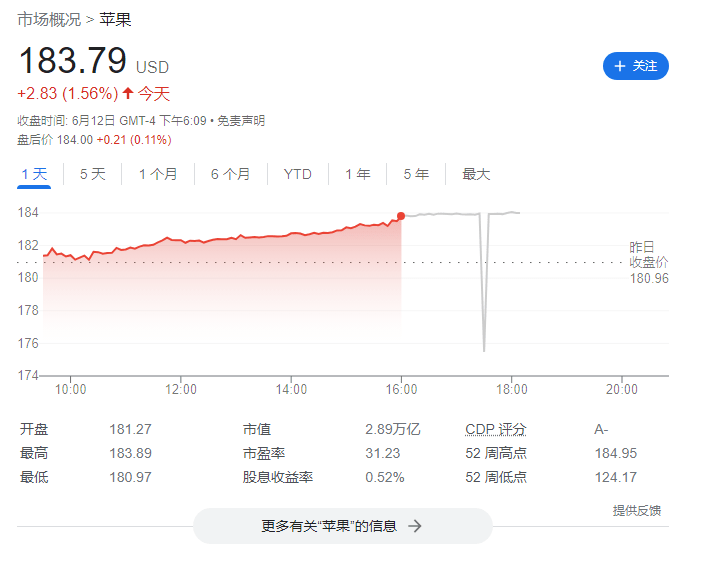Click the arrow icon in more info button

click(414, 526)
